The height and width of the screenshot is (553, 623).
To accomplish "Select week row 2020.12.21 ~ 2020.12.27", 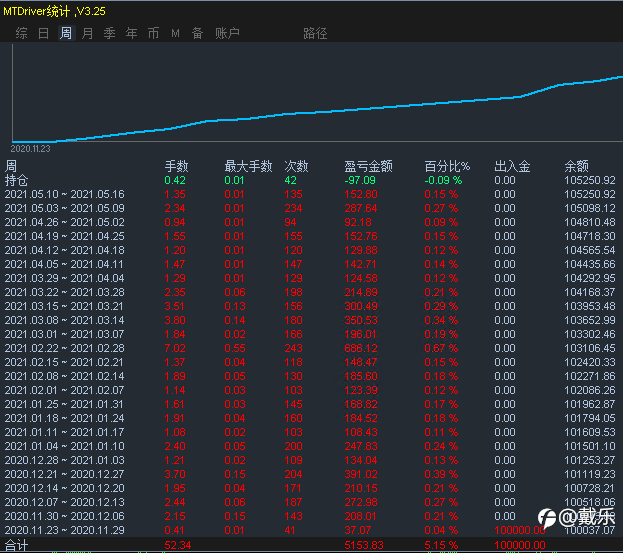I will (x=64, y=474).
